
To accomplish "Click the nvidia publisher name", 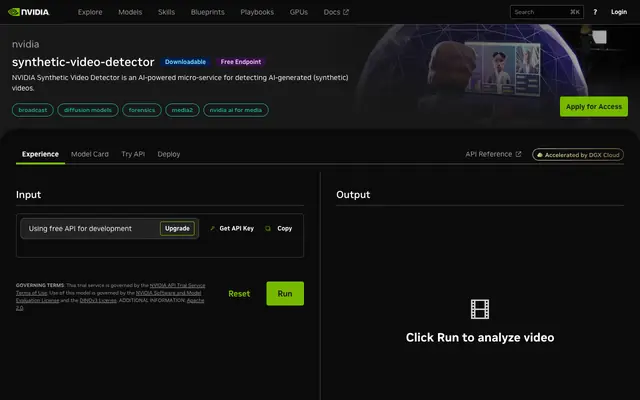I will tap(26, 44).
